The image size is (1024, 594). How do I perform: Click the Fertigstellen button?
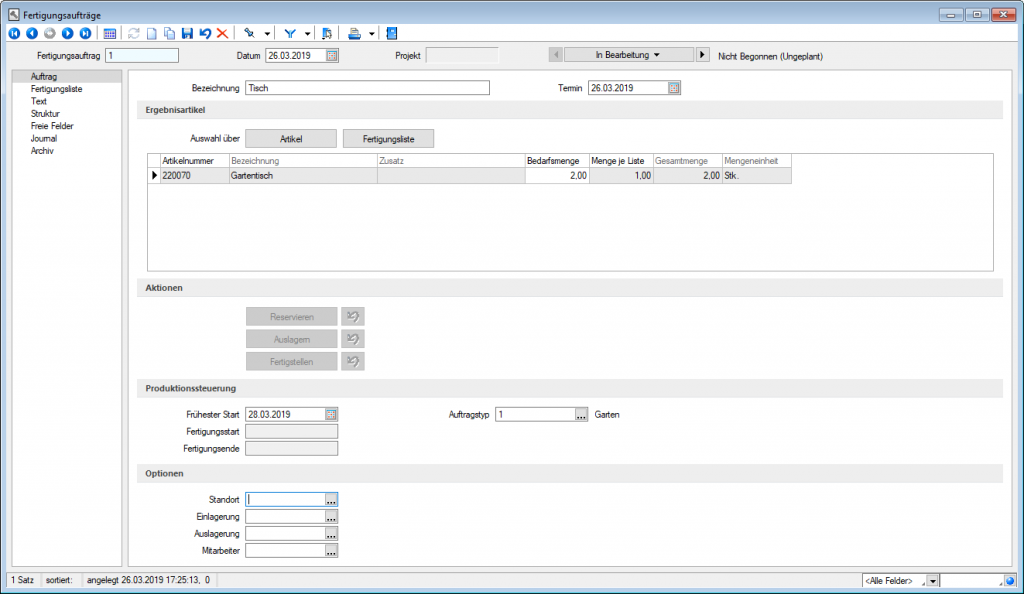click(x=292, y=362)
